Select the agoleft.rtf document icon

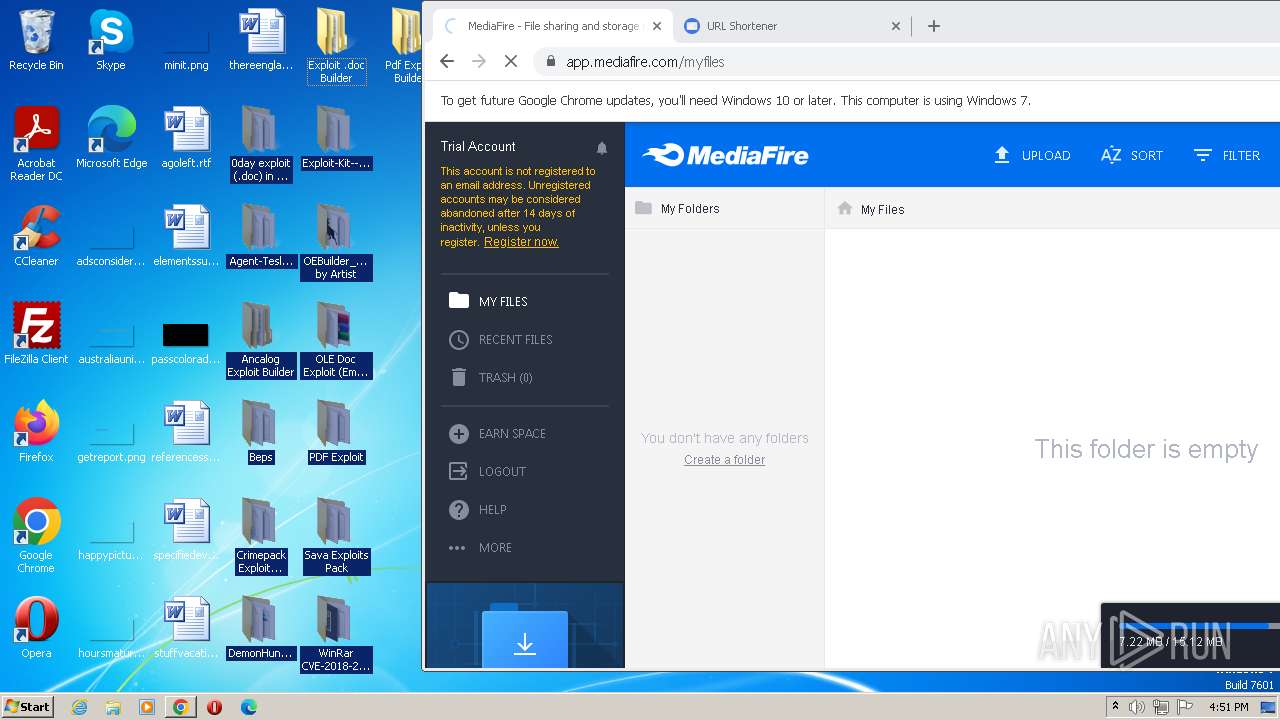186,138
